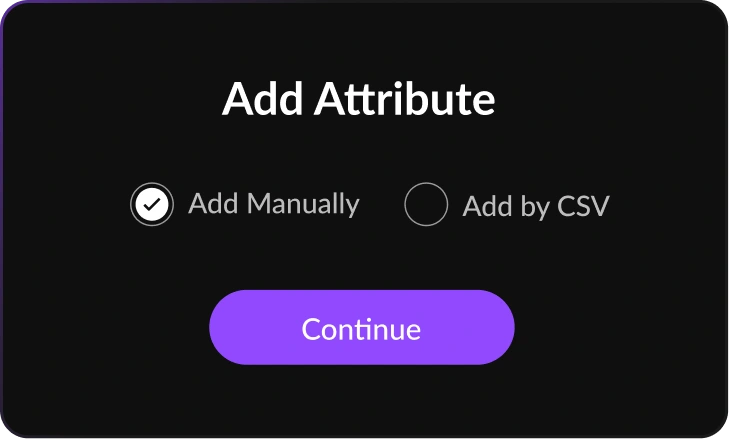
Task: Toggle the Add Manually option
Action: pyautogui.click(x=152, y=205)
